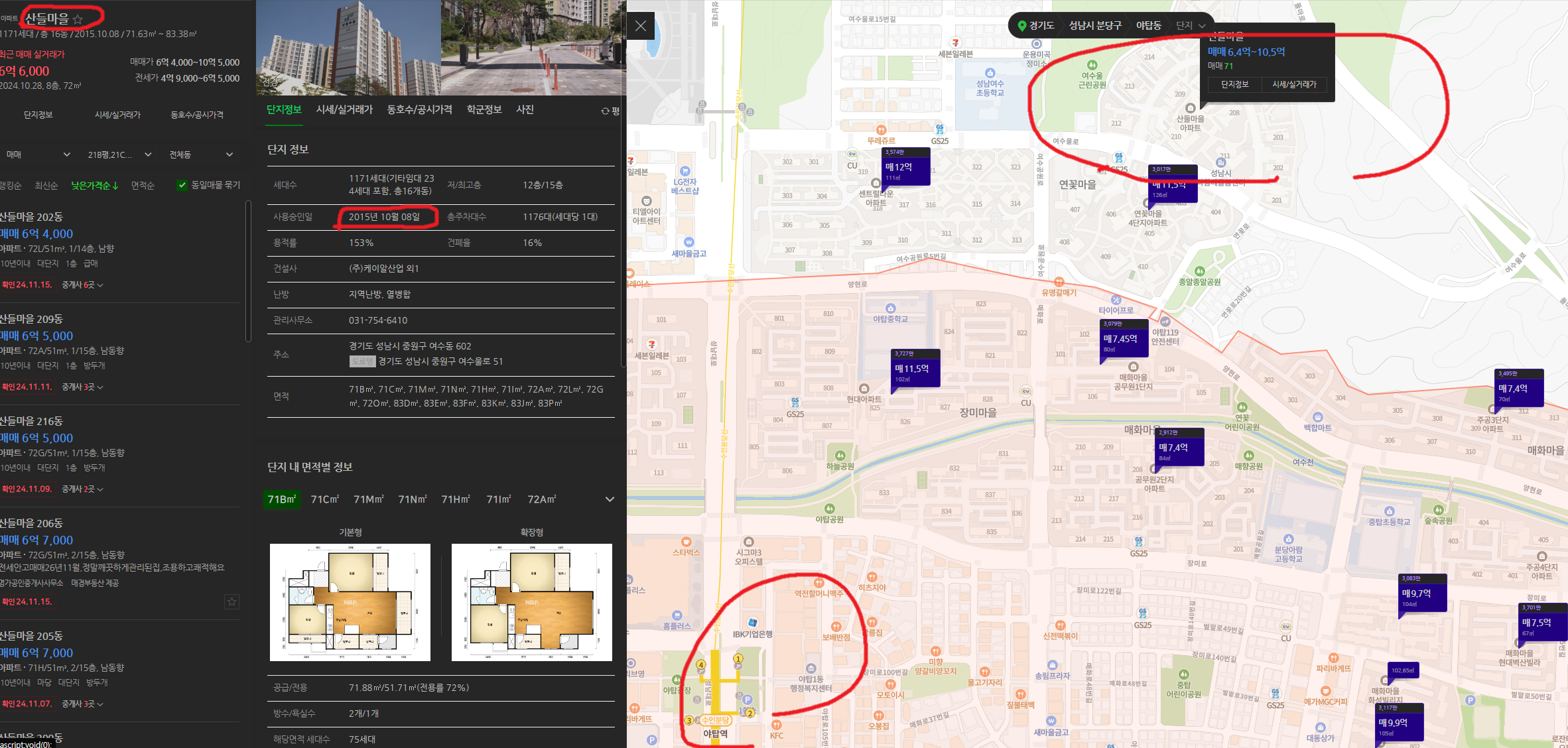Close the complex detail panel with X
The height and width of the screenshot is (748, 1568).
tap(640, 26)
